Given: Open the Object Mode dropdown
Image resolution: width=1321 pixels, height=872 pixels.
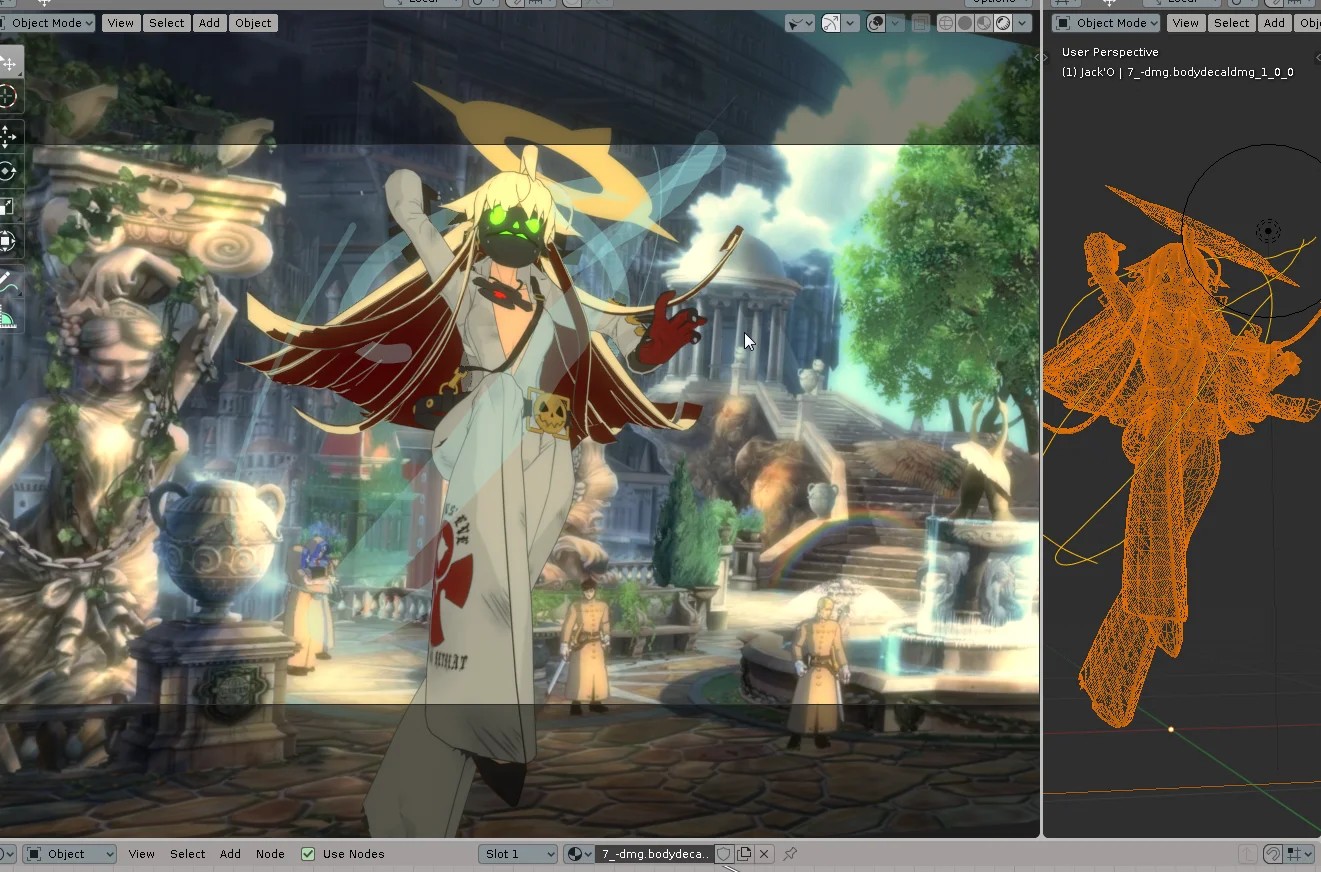Looking at the screenshot, I should [x=47, y=22].
